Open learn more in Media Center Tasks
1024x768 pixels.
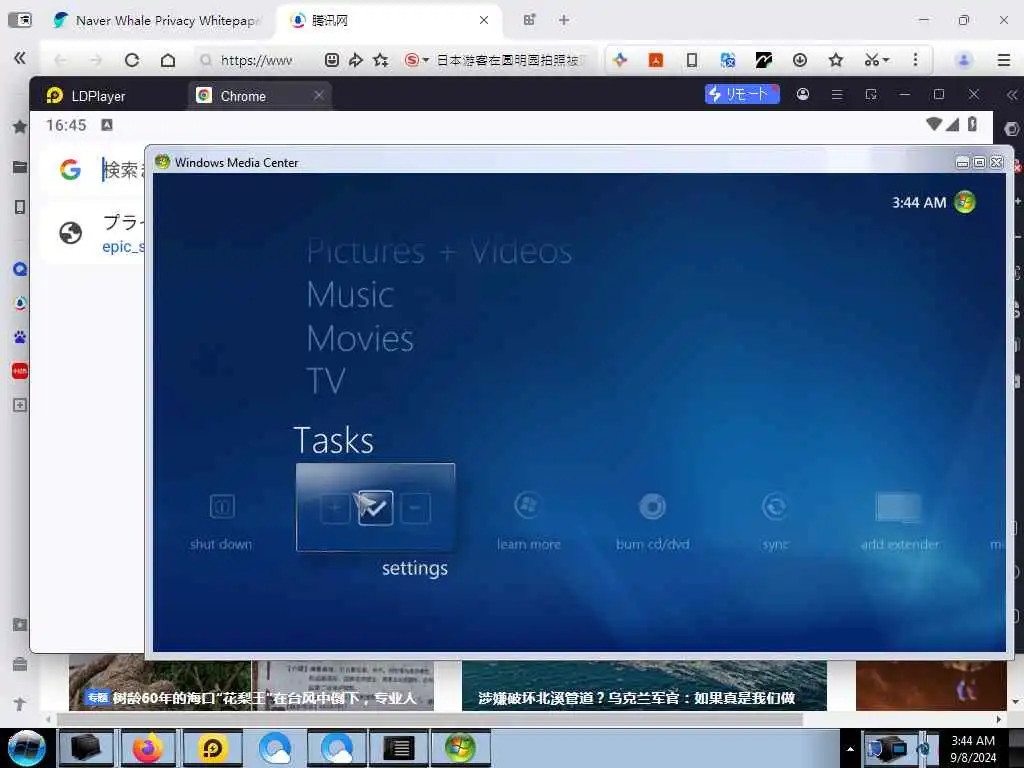[528, 522]
